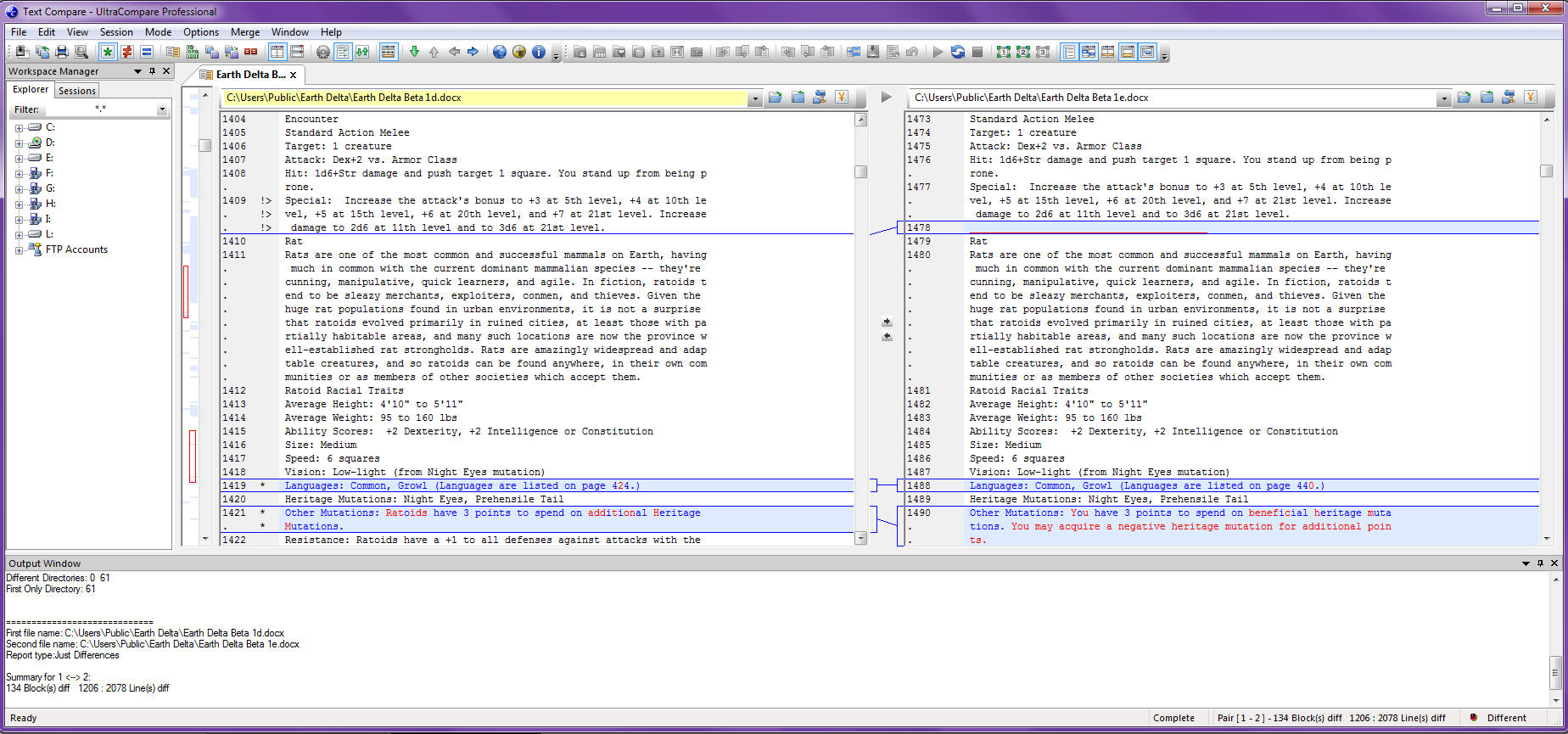Click the grey left arrow merge icon
The width and height of the screenshot is (1568, 734).
coord(453,53)
